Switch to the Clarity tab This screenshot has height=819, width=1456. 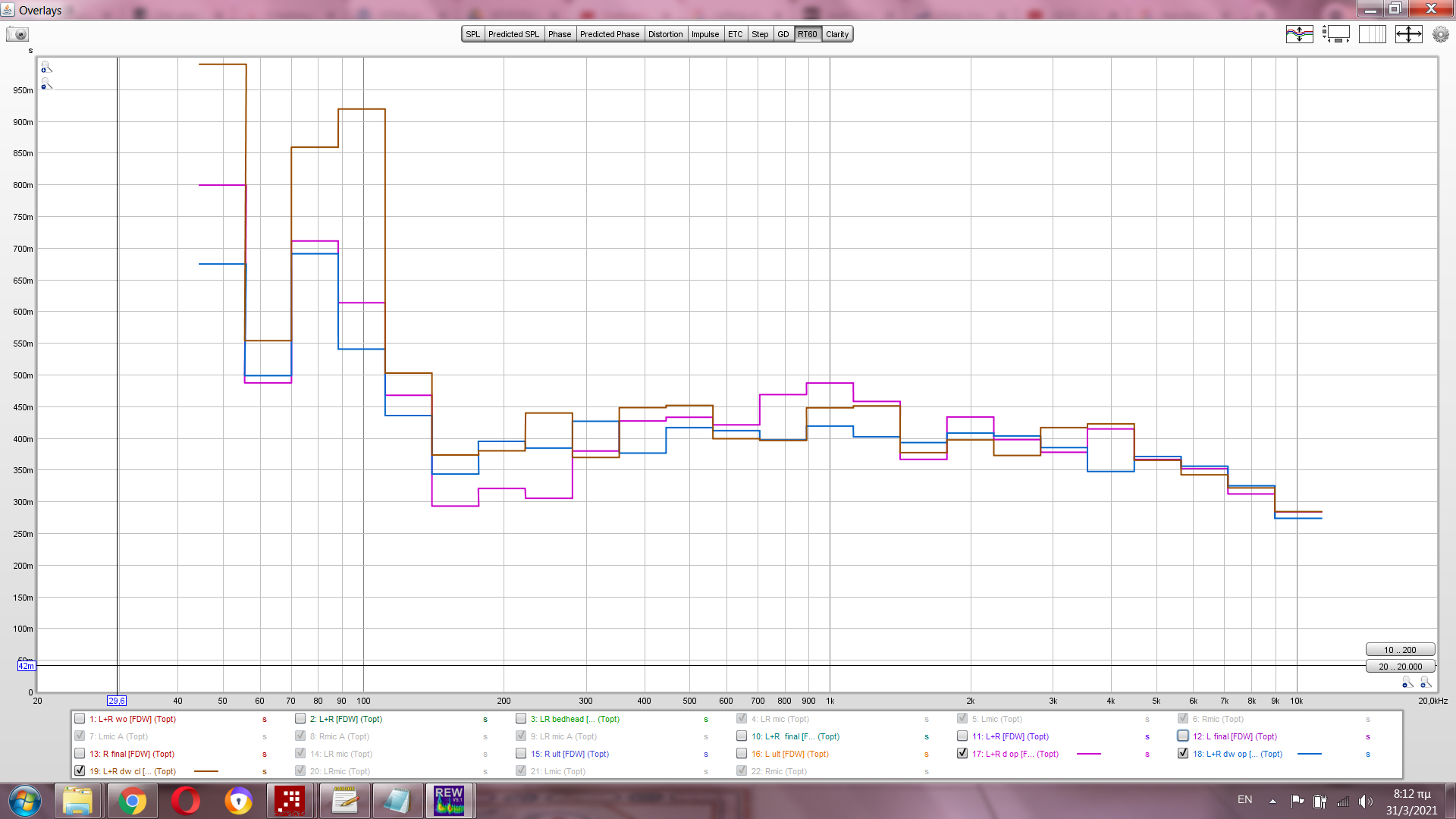click(837, 34)
